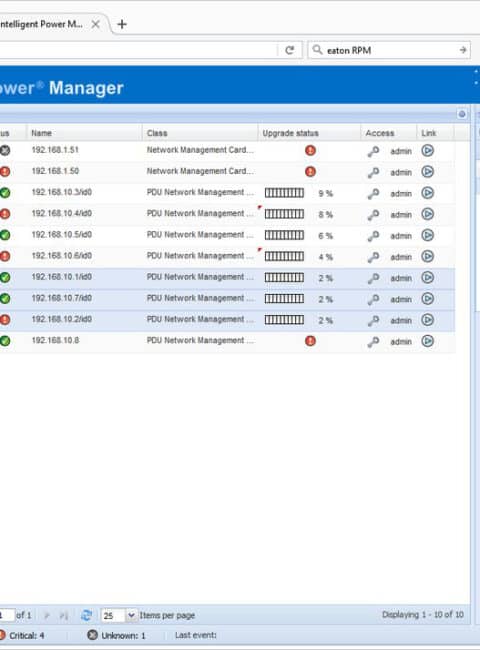
Task: Select the row named 192.168.10.2/id0
Action: point(227,320)
